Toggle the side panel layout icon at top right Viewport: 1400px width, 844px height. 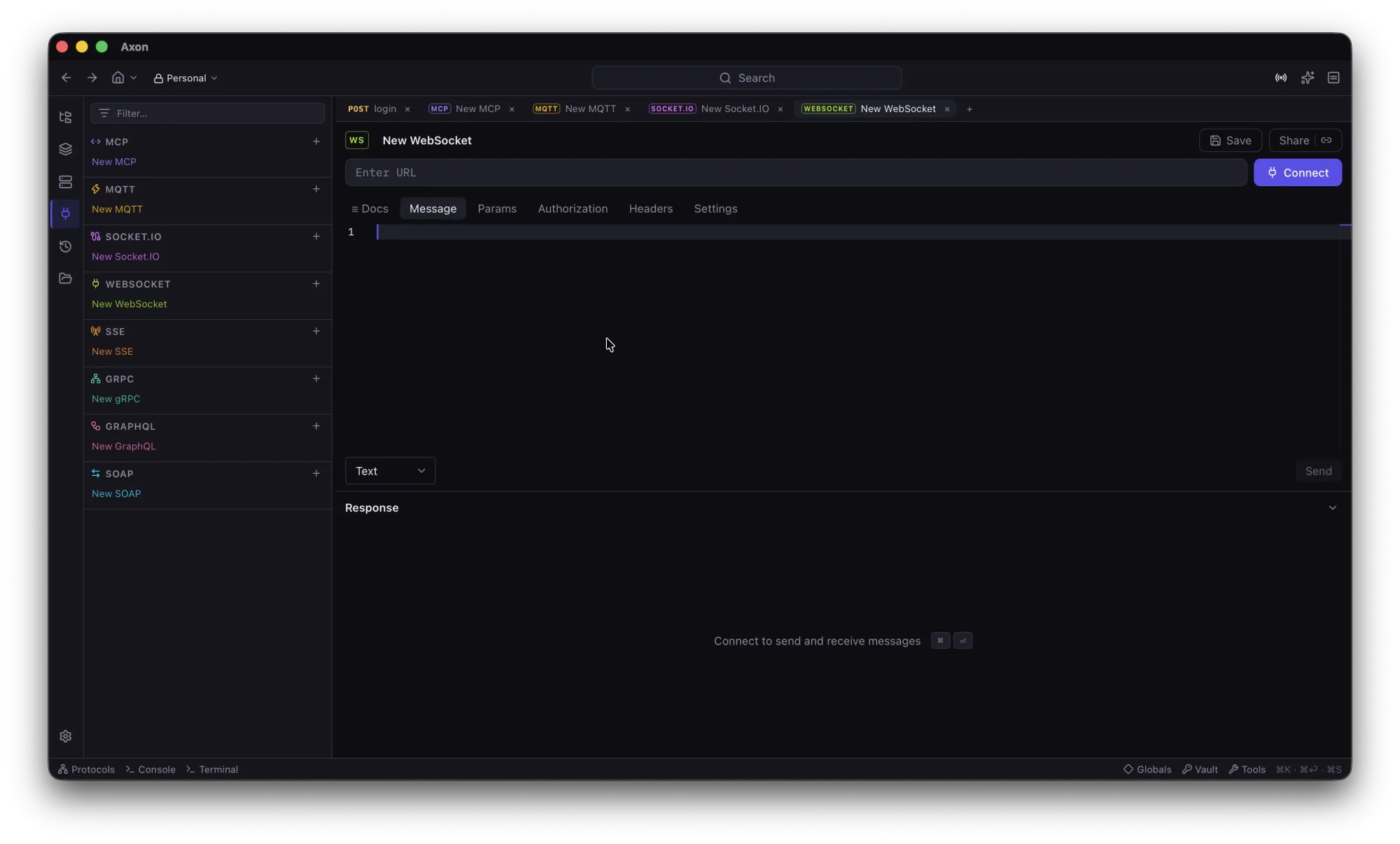pyautogui.click(x=1333, y=78)
